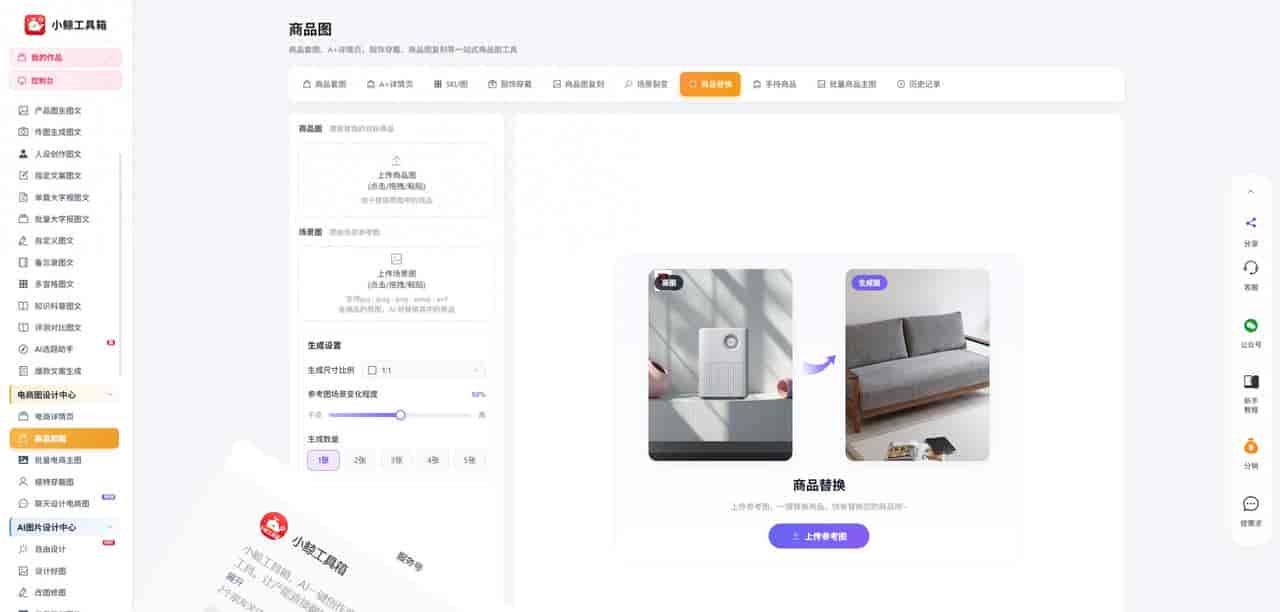Switch to the 商品图复刻 tab
1280x612 pixels.
[x=579, y=84]
